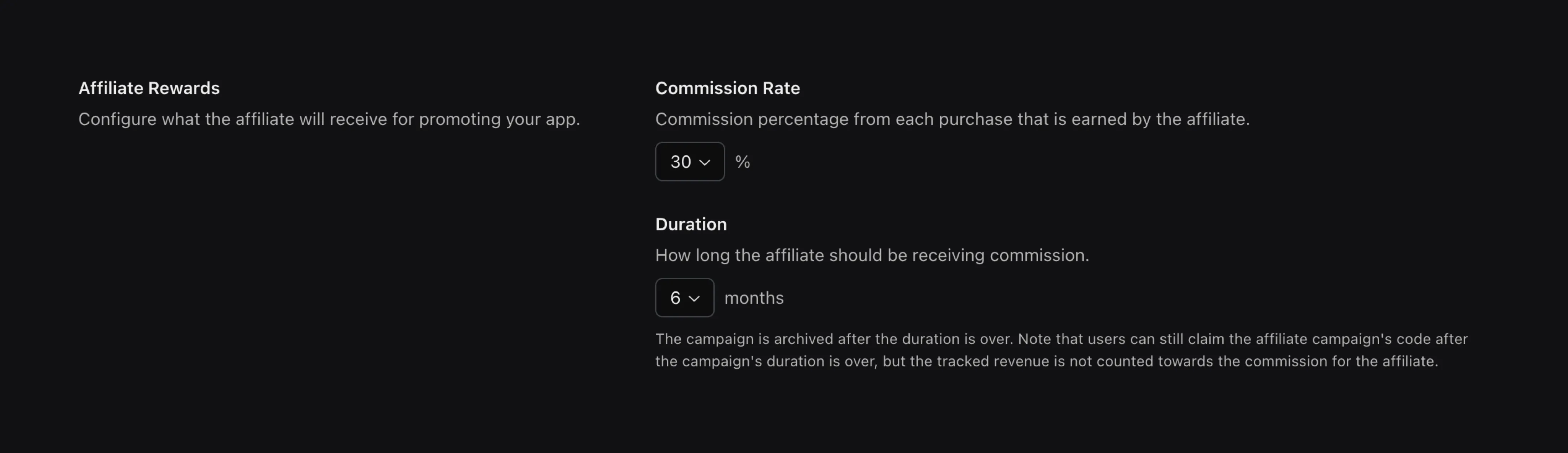Open the Duration months dropdown
1568x453 pixels.
pos(684,298)
